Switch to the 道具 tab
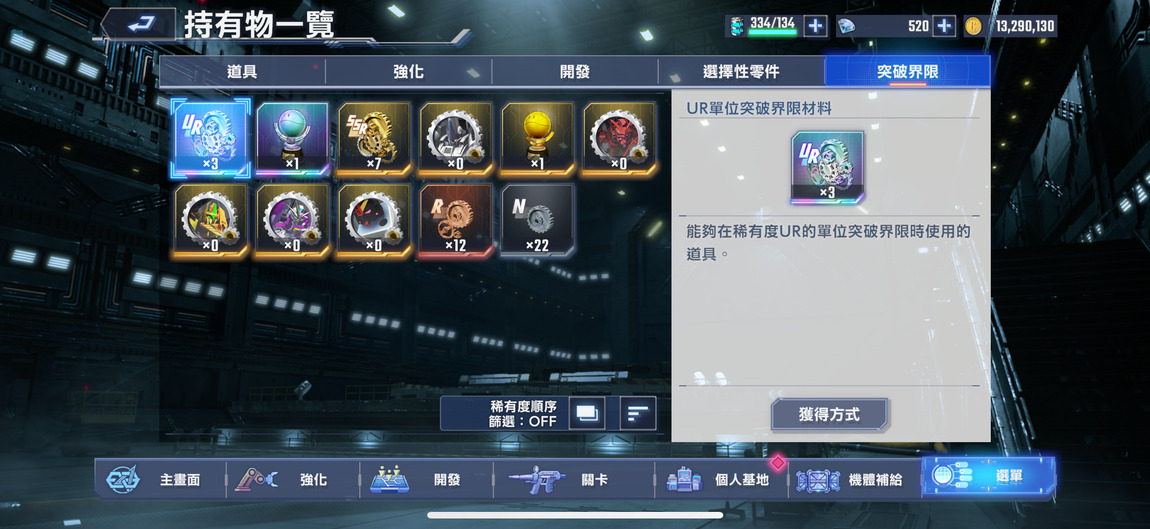This screenshot has height=529, width=1150. (x=242, y=72)
